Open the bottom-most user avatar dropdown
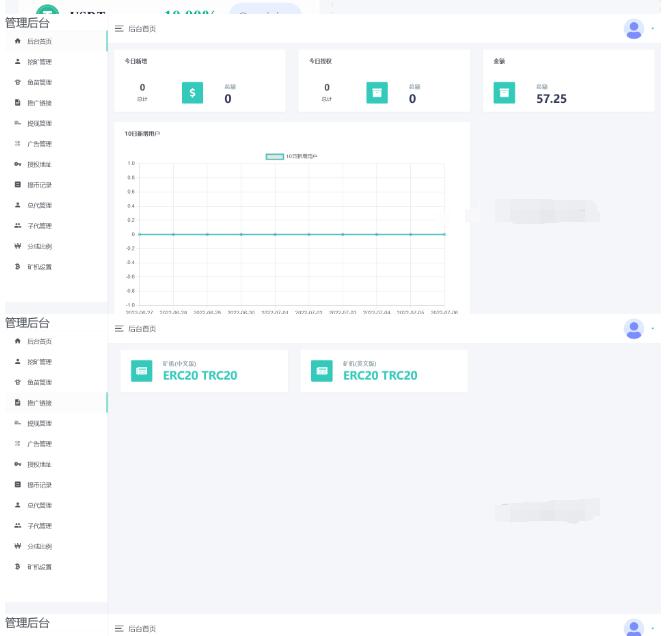Screen dimensions: 671x636 [x=634, y=627]
